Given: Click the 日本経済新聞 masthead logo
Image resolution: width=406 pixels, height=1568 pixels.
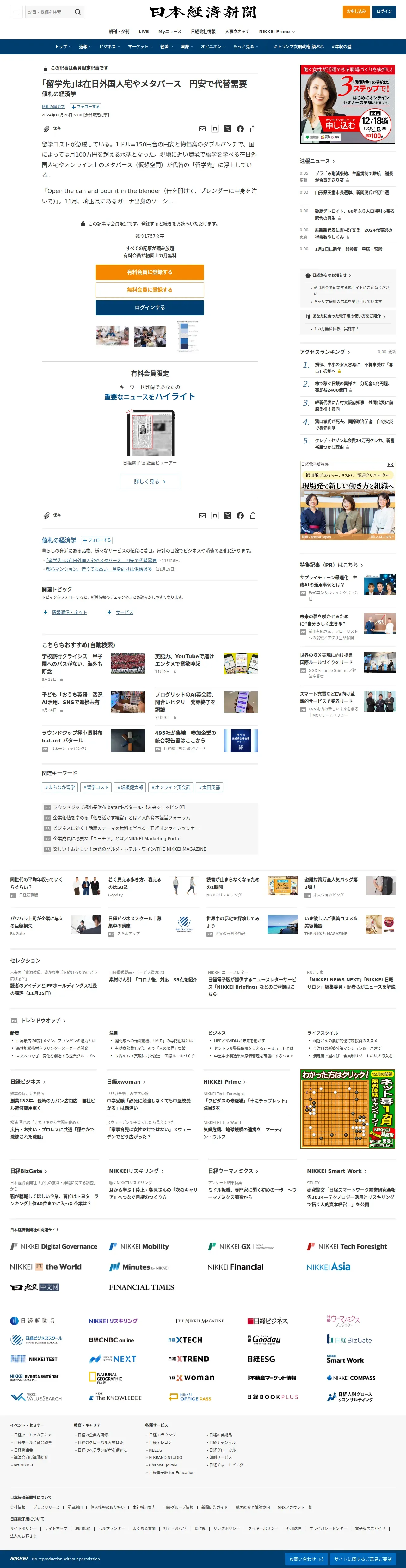Looking at the screenshot, I should coord(203,12).
